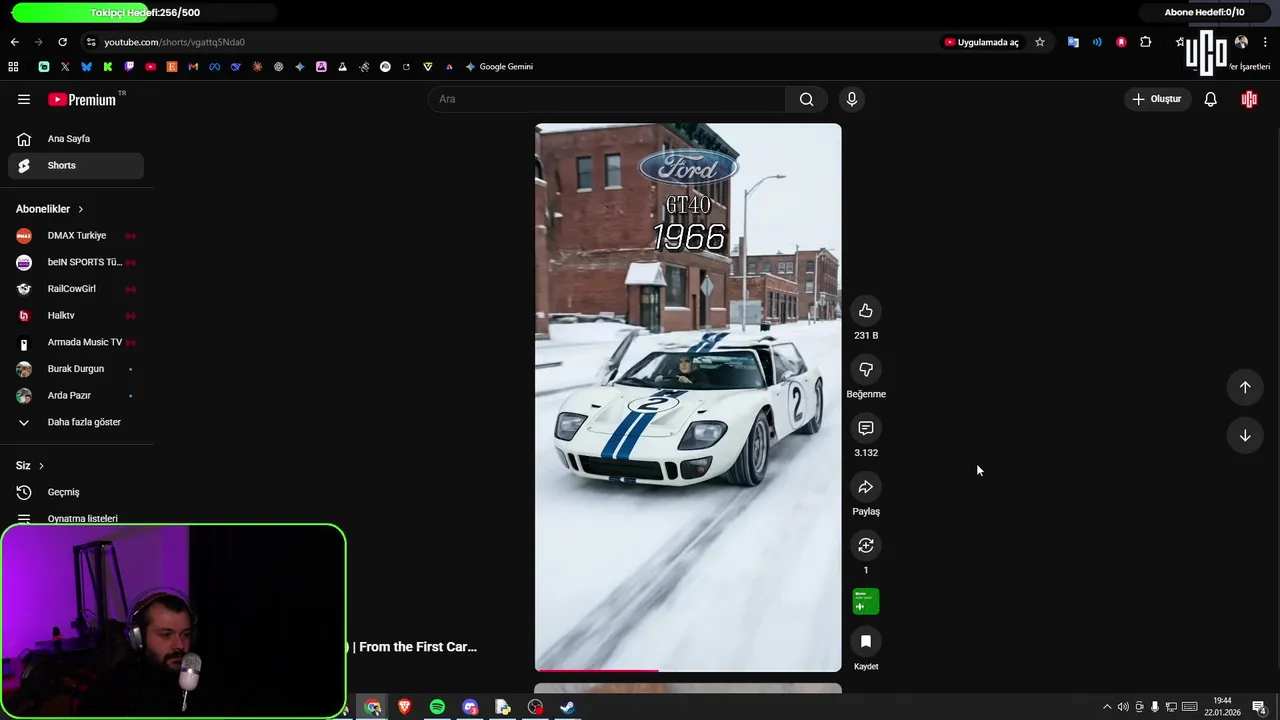Like the Short with thumbs up
Screen dimensions: 1280x720
[x=866, y=311]
